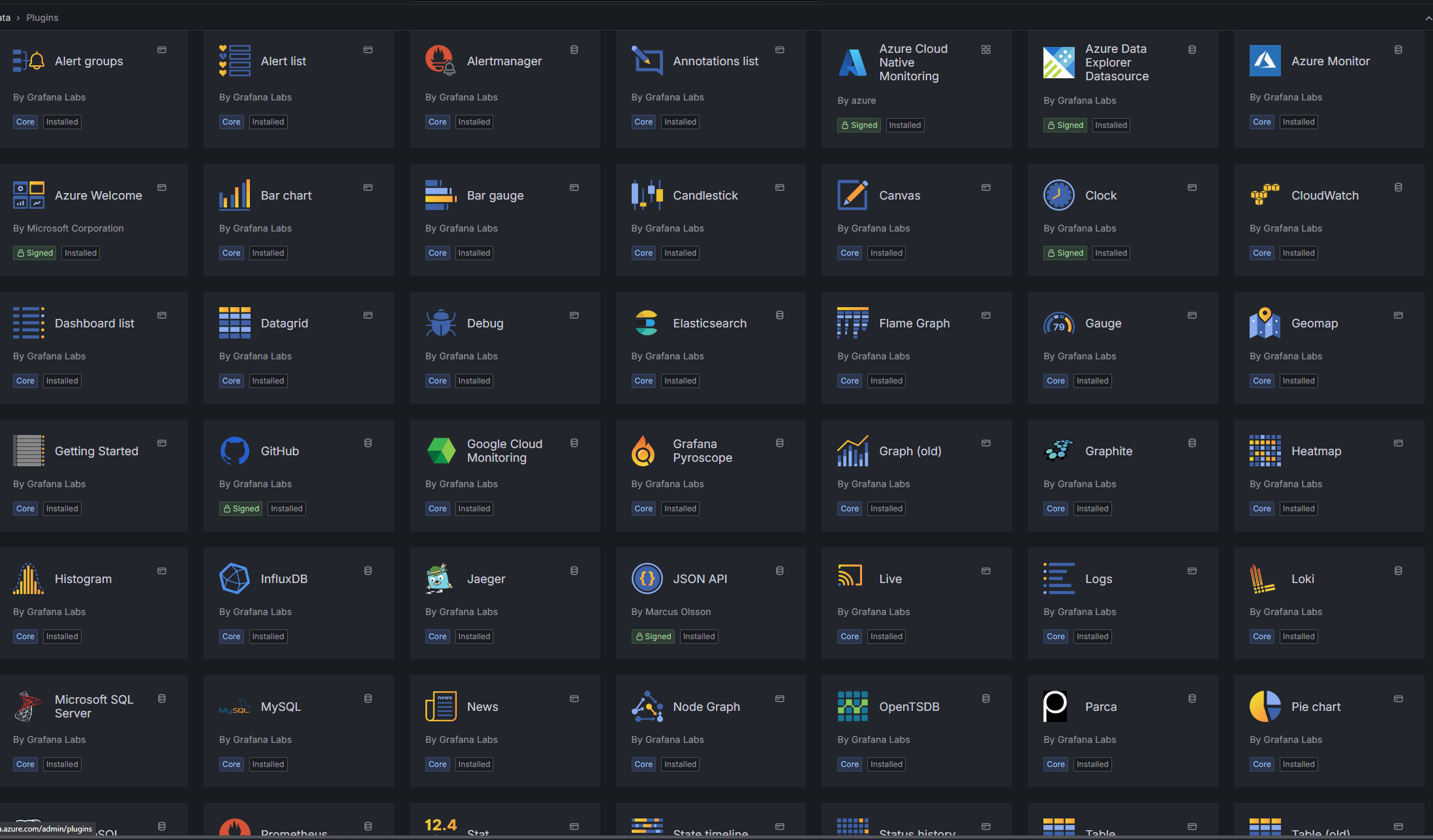This screenshot has height=840, width=1433.
Task: Click the Logs plugin icon
Action: pyautogui.click(x=1059, y=578)
